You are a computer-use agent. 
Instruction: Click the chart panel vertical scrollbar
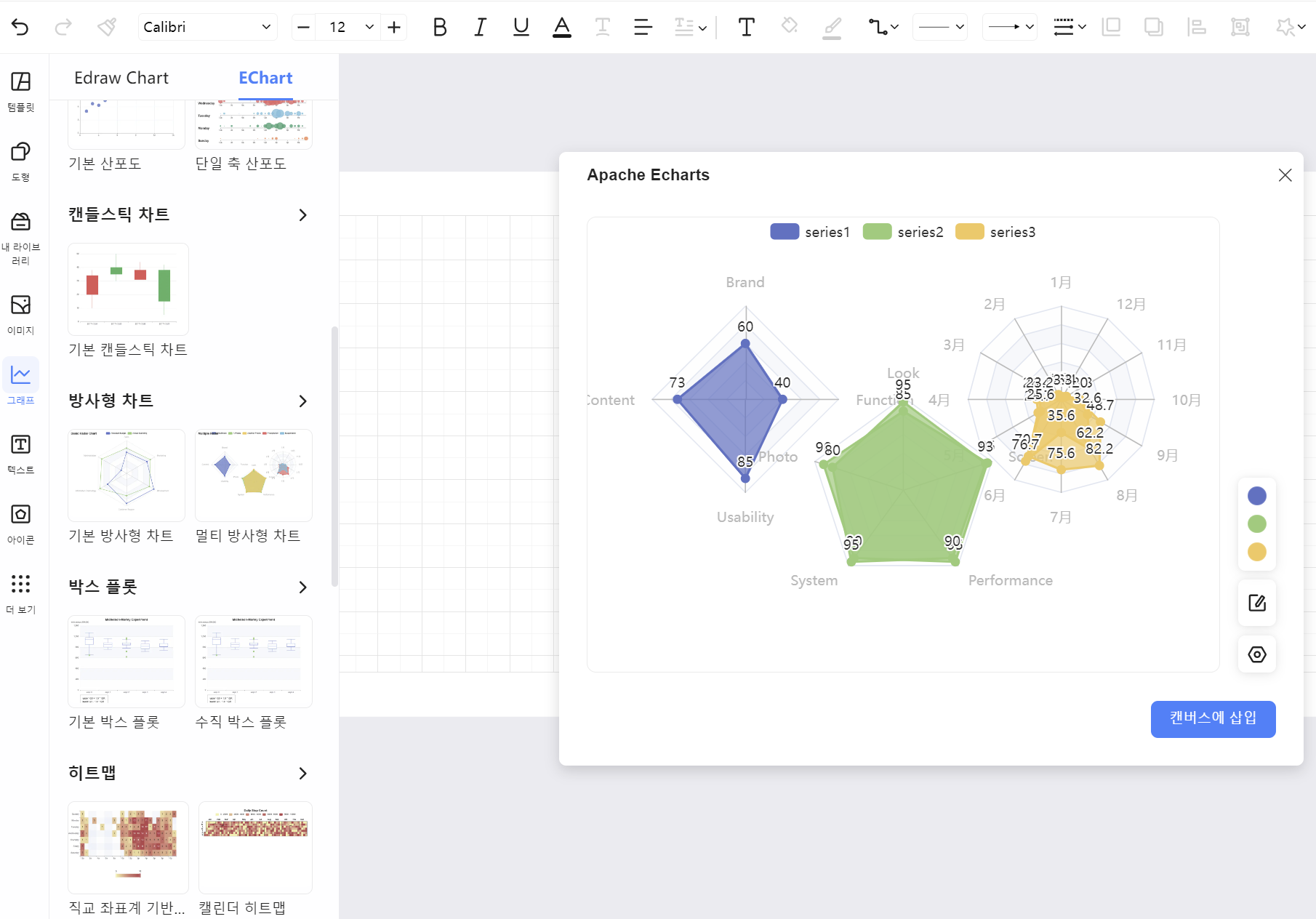[334, 457]
